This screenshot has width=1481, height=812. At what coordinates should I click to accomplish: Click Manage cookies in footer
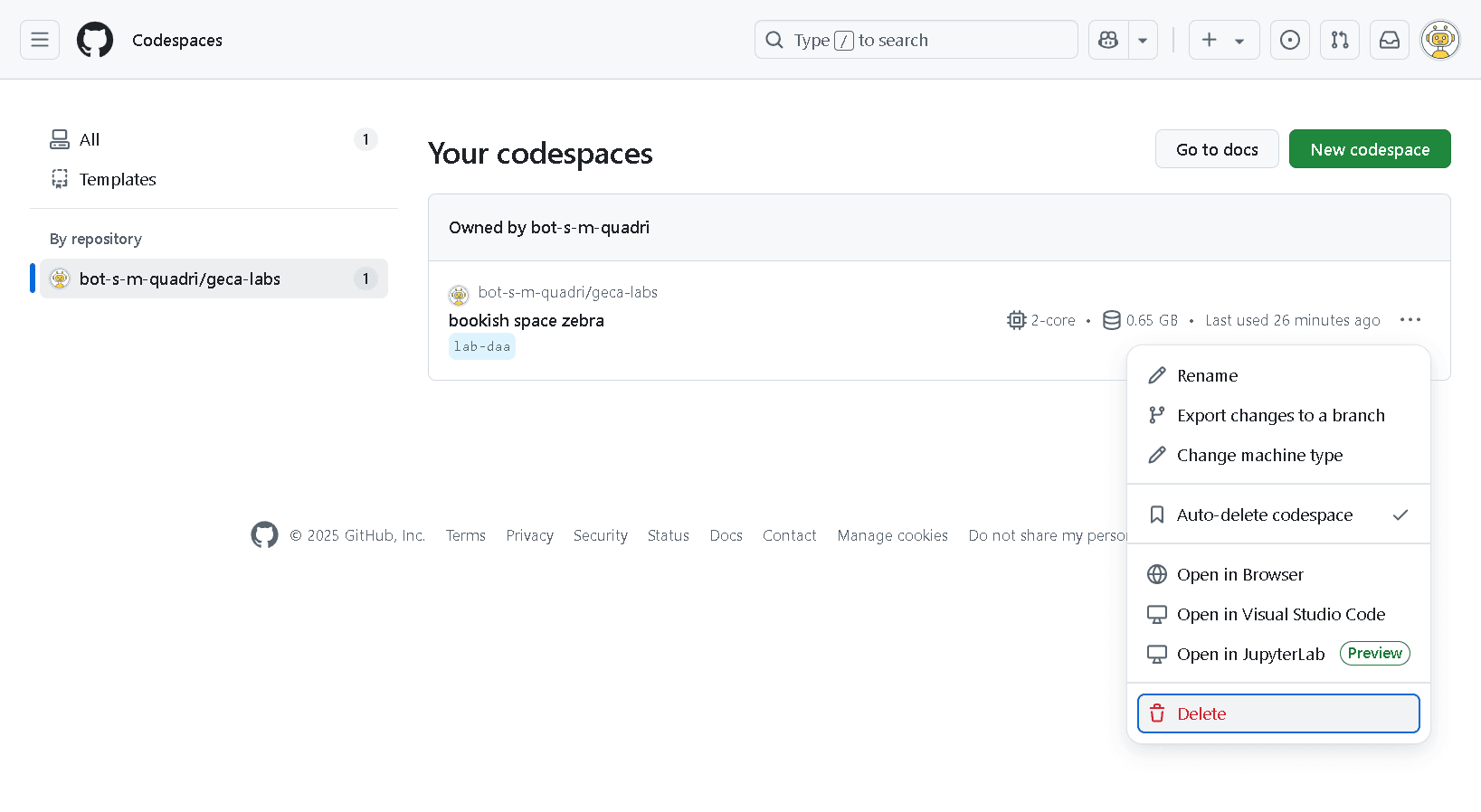(x=893, y=535)
